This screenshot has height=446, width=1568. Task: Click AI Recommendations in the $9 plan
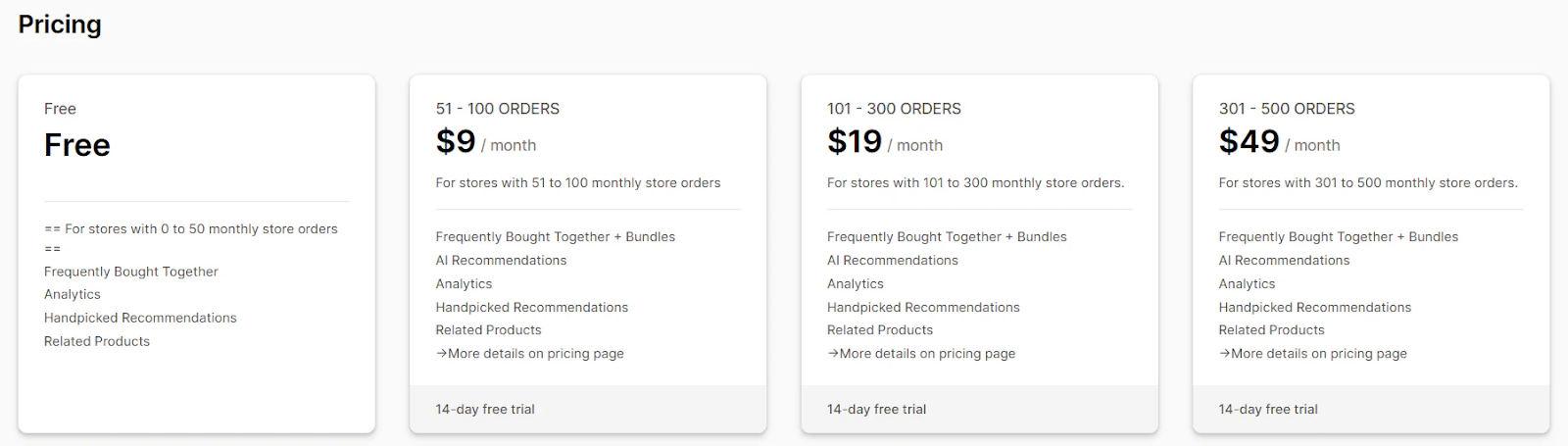tap(501, 261)
